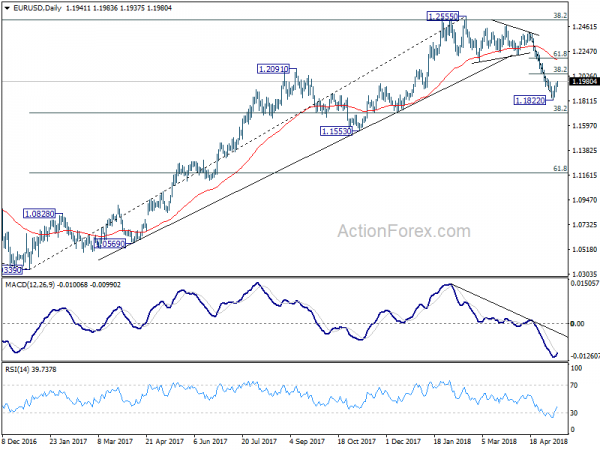
Task: Click the 8 Dec 2016 date marker
Action: click(19, 441)
